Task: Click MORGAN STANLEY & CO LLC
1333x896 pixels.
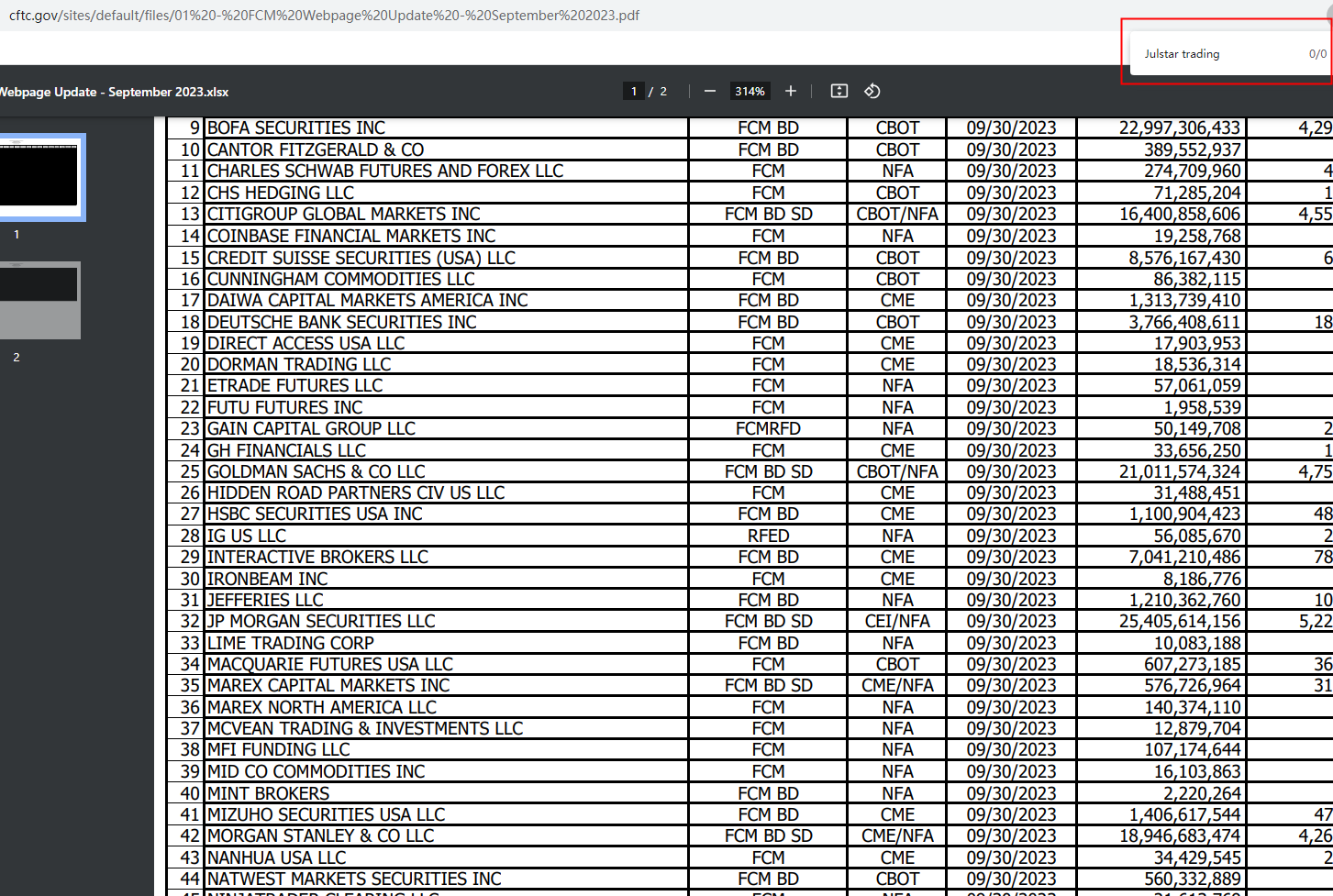Action: [321, 835]
